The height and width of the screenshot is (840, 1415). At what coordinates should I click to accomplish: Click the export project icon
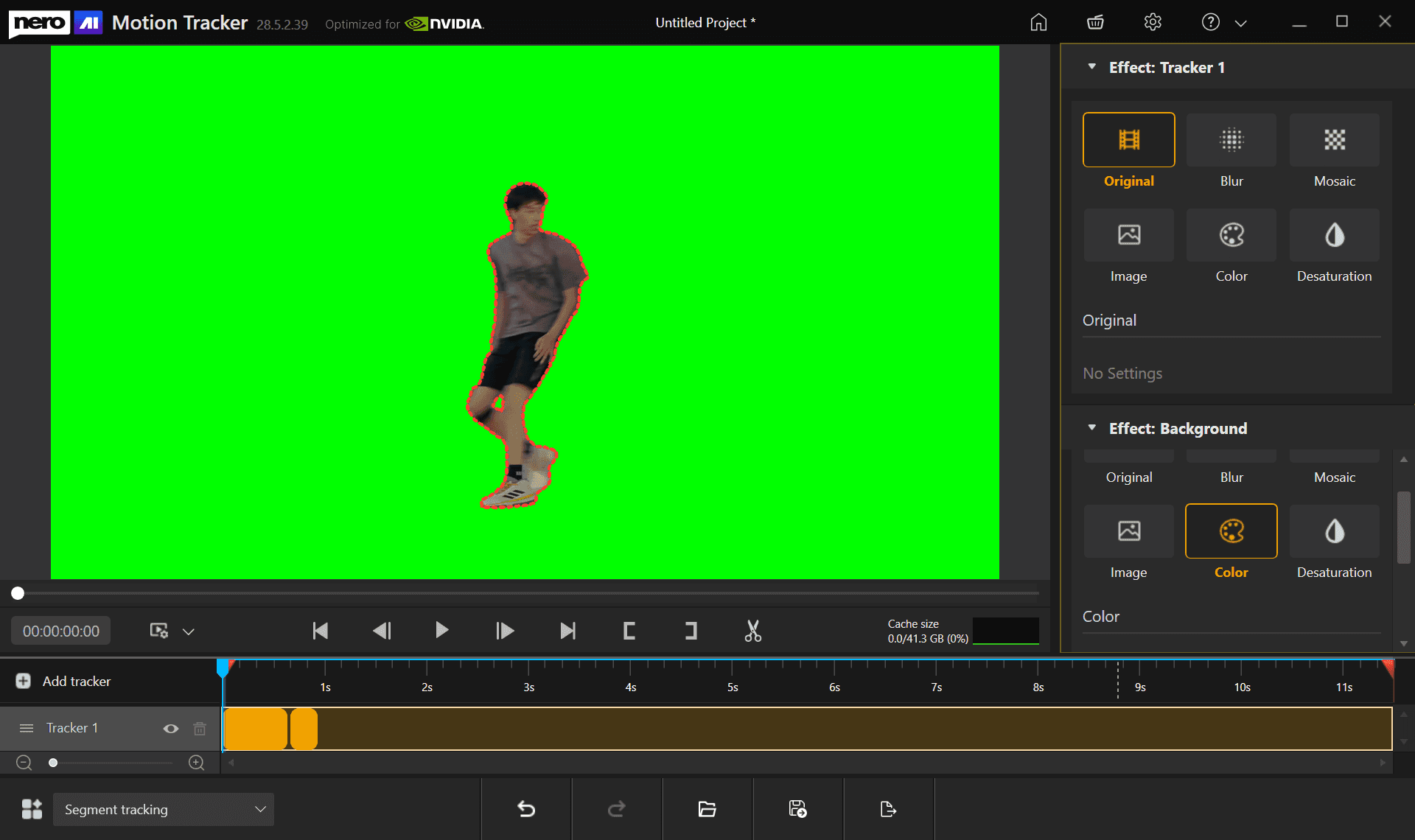pos(888,809)
